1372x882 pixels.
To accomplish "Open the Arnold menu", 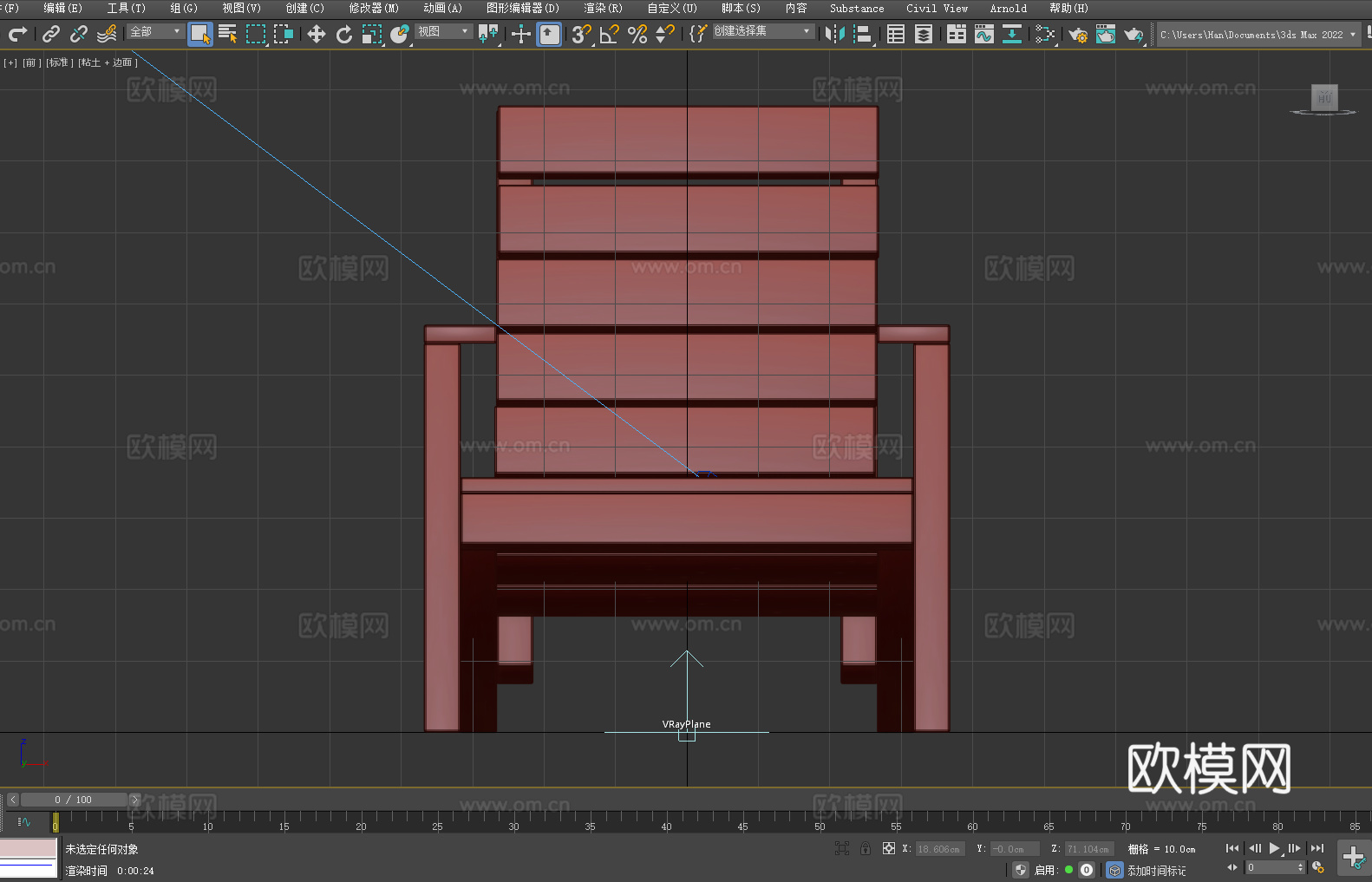I will click(x=1008, y=8).
